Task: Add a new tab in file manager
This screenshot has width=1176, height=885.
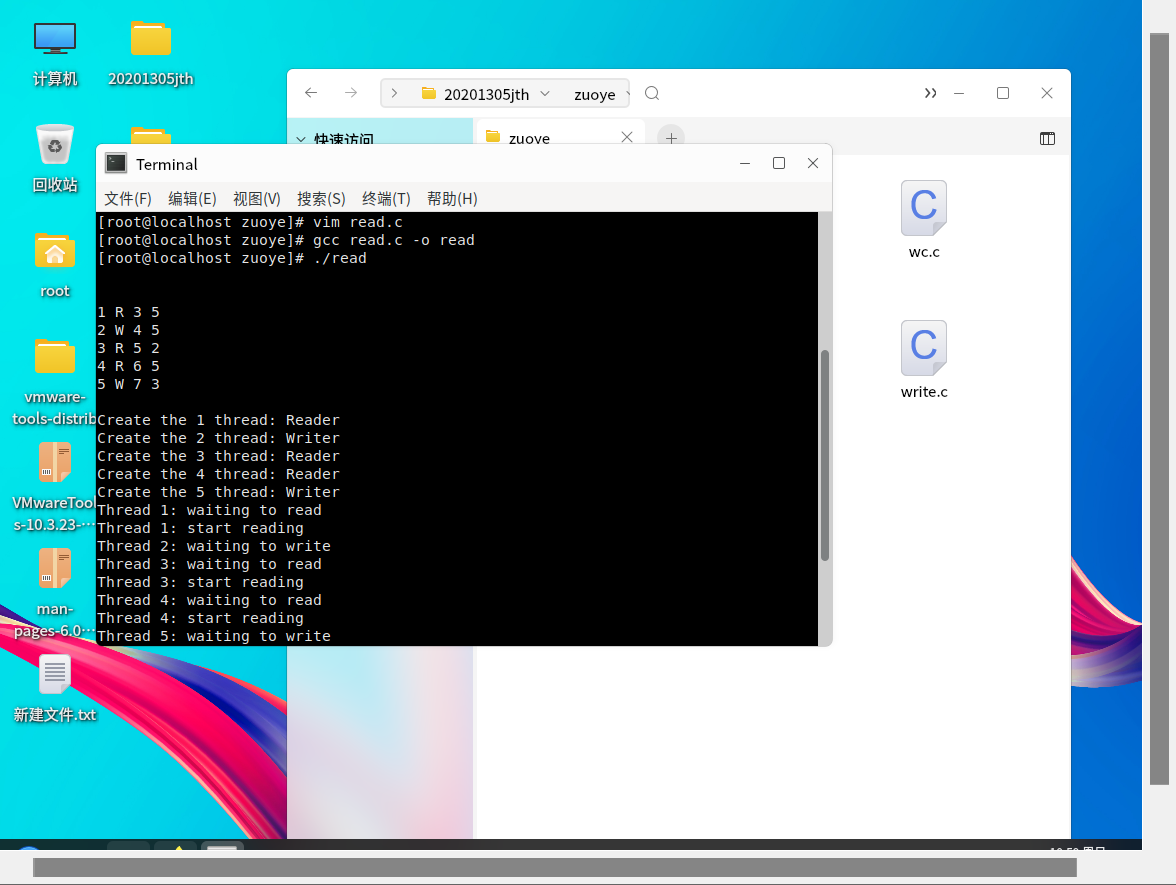Action: 671,138
